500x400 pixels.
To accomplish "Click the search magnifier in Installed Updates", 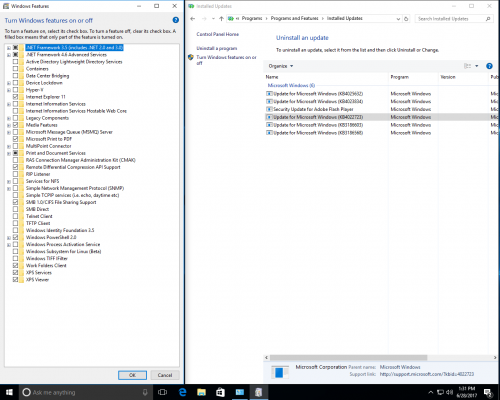I will point(488,19).
